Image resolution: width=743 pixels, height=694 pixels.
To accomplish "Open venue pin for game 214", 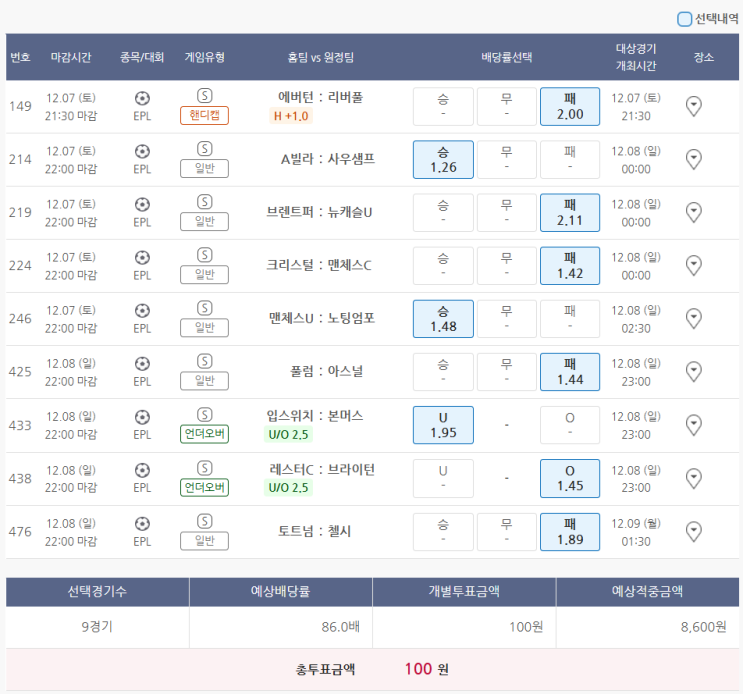I will [x=694, y=160].
